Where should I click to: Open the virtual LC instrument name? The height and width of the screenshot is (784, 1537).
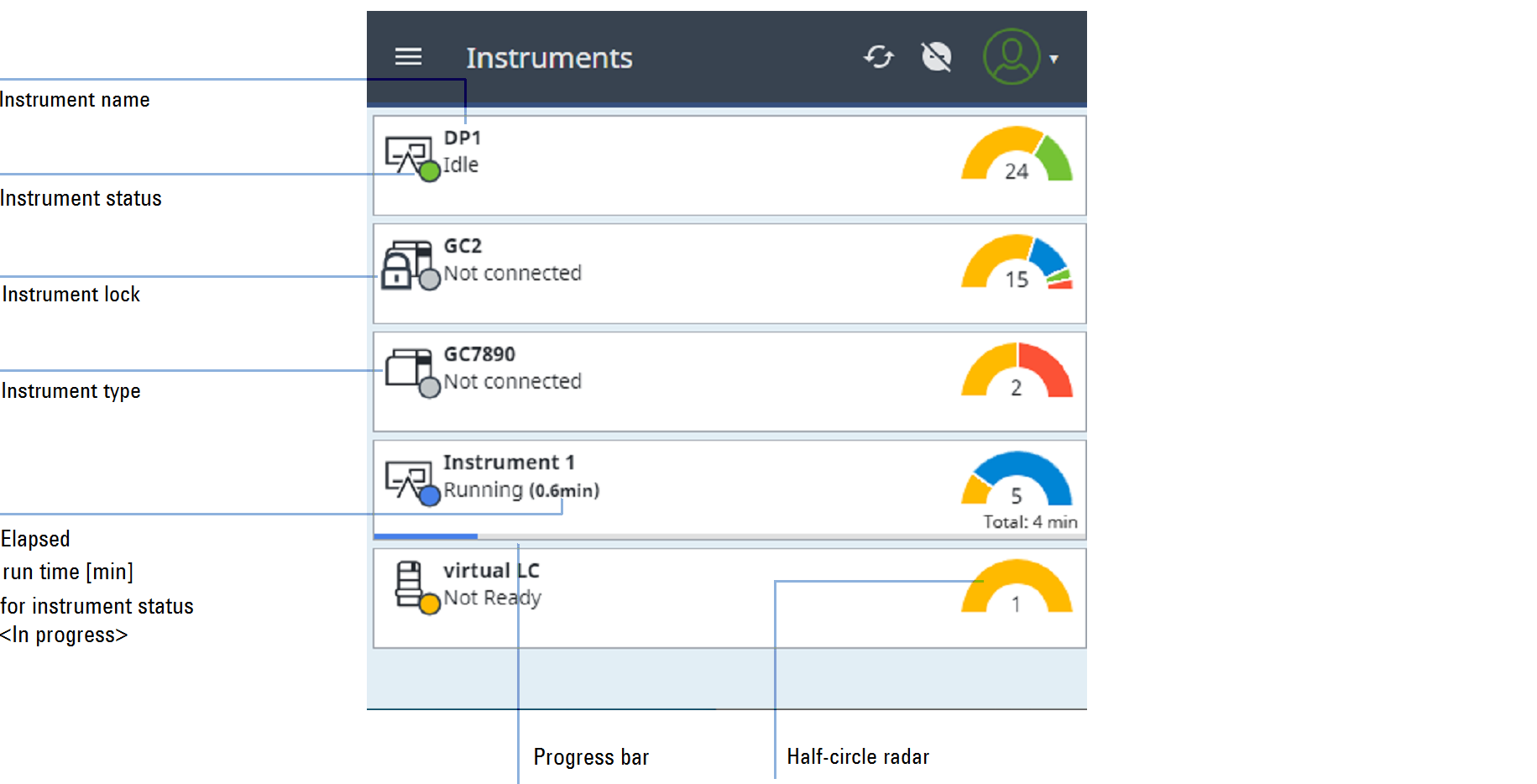491,571
